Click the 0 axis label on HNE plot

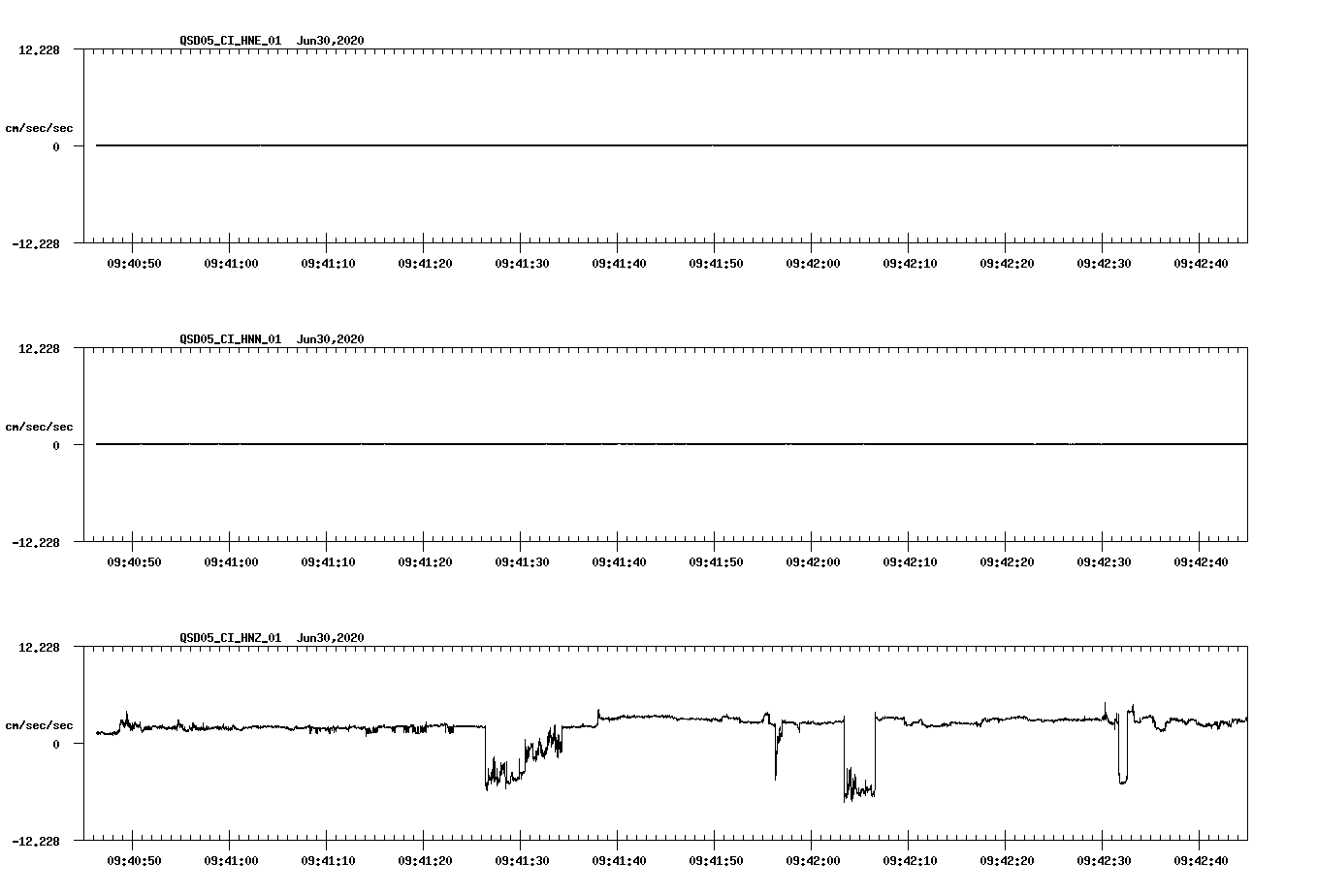tap(56, 147)
